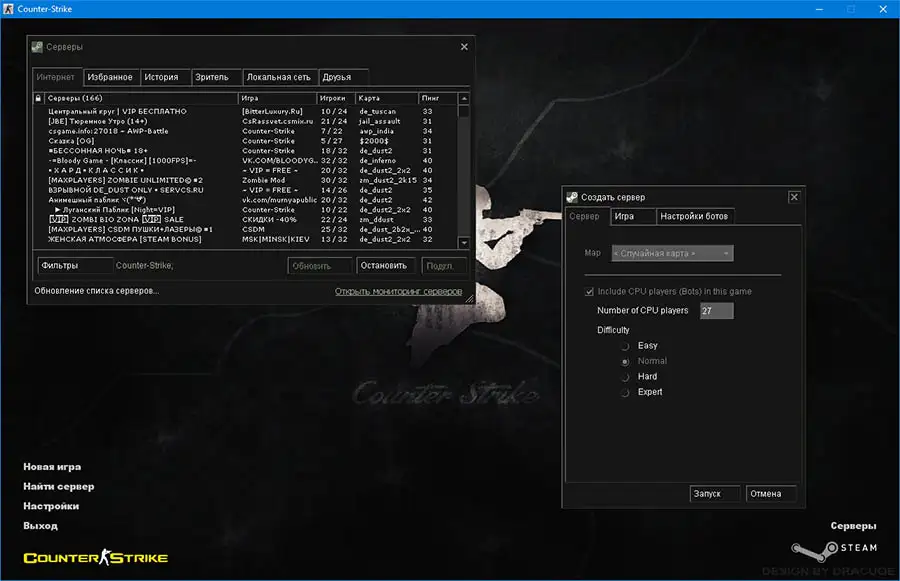Click the padlock icon in the server list header
Screen dimensions: 900x581
pos(40,98)
